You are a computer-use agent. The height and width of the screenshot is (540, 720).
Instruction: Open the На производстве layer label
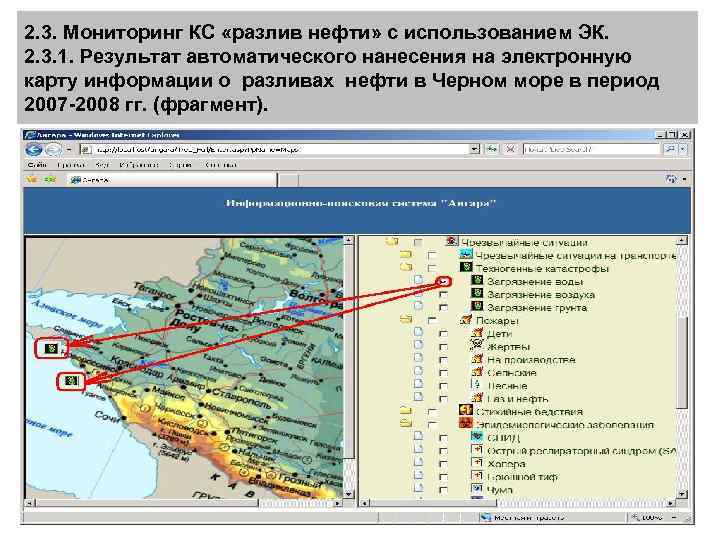[x=531, y=360]
